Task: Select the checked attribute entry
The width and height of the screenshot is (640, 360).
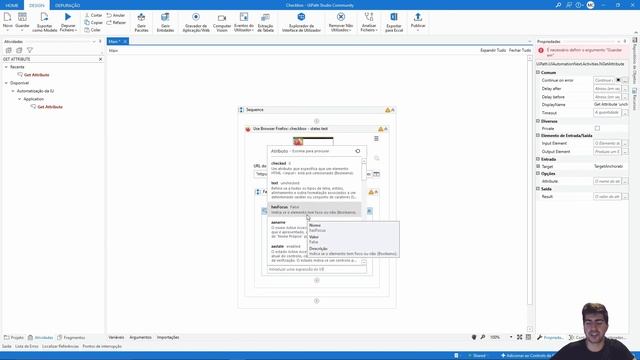Action: tap(315, 168)
